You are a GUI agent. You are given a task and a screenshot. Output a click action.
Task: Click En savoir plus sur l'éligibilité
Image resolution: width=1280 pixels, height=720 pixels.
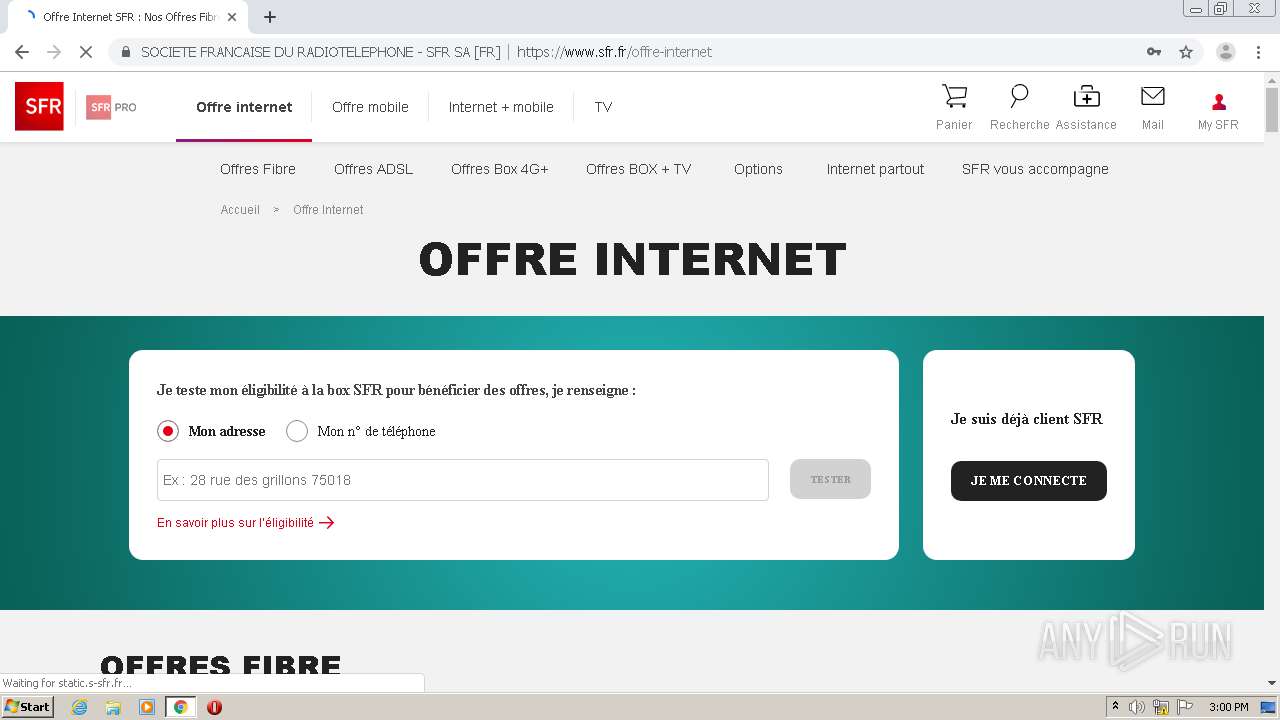[245, 522]
